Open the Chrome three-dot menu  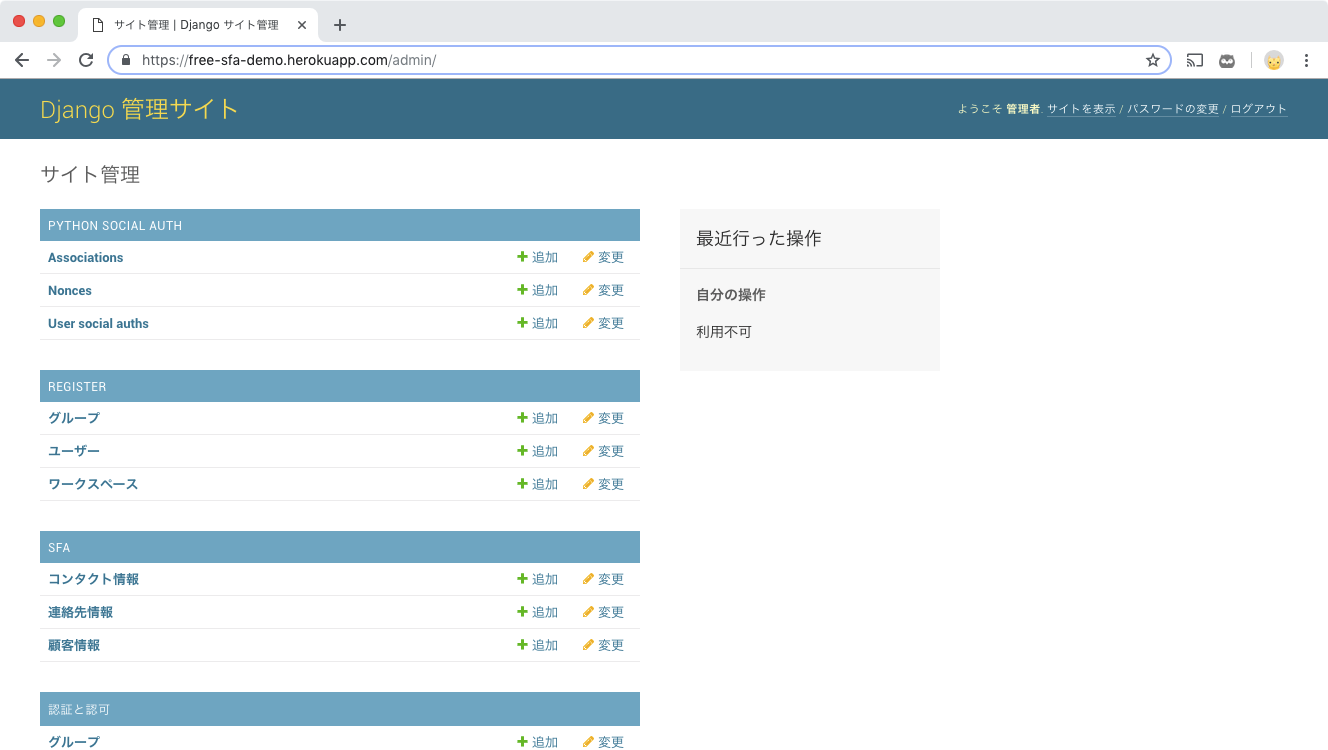(1306, 60)
